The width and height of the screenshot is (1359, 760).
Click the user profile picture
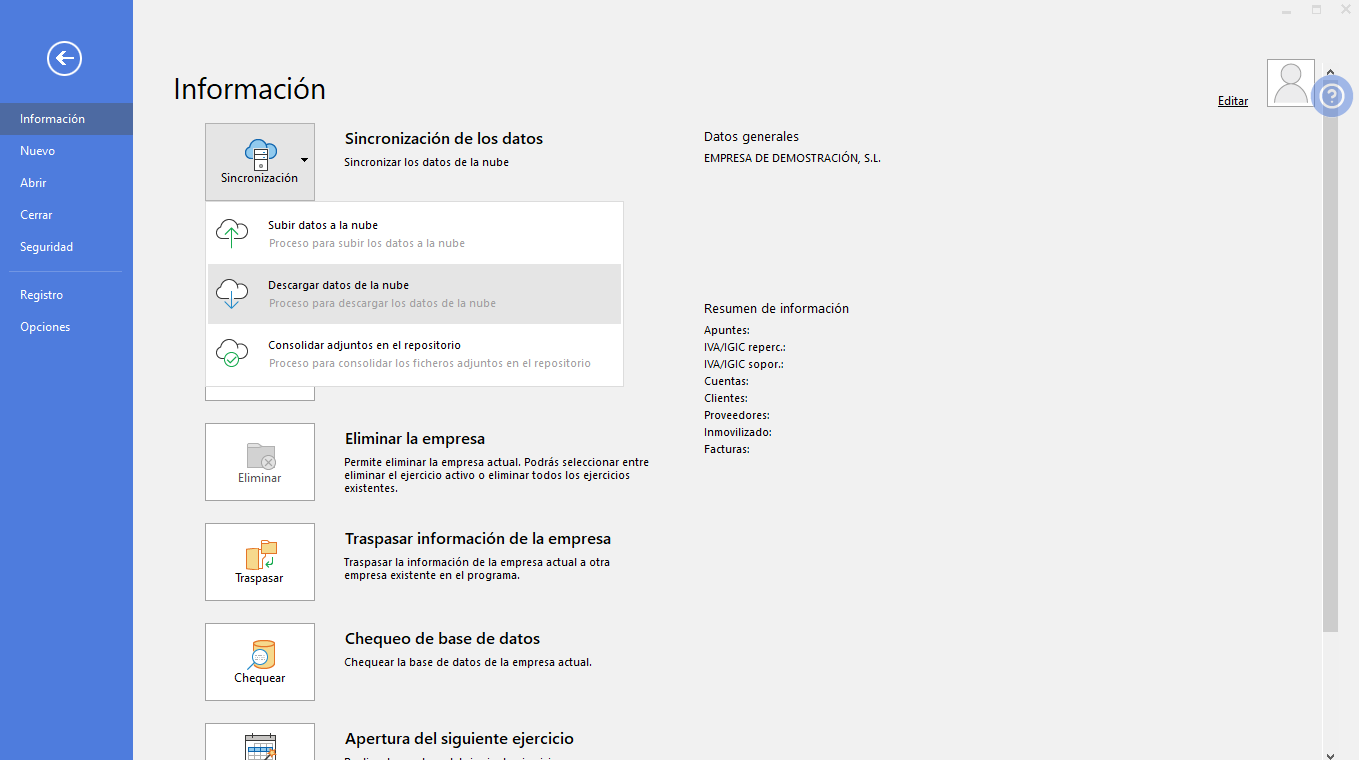point(1291,83)
